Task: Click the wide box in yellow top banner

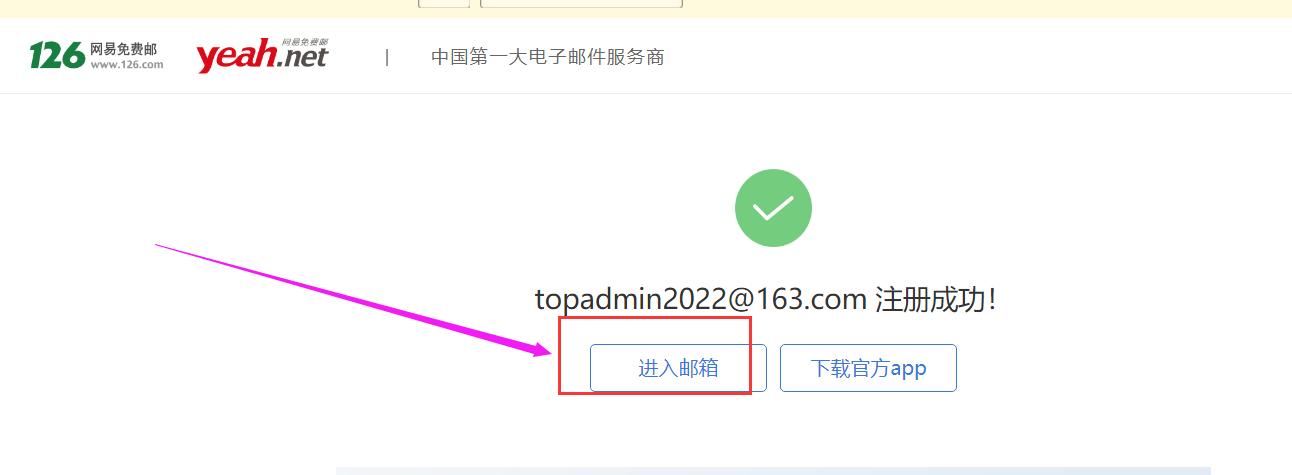Action: coord(581,3)
